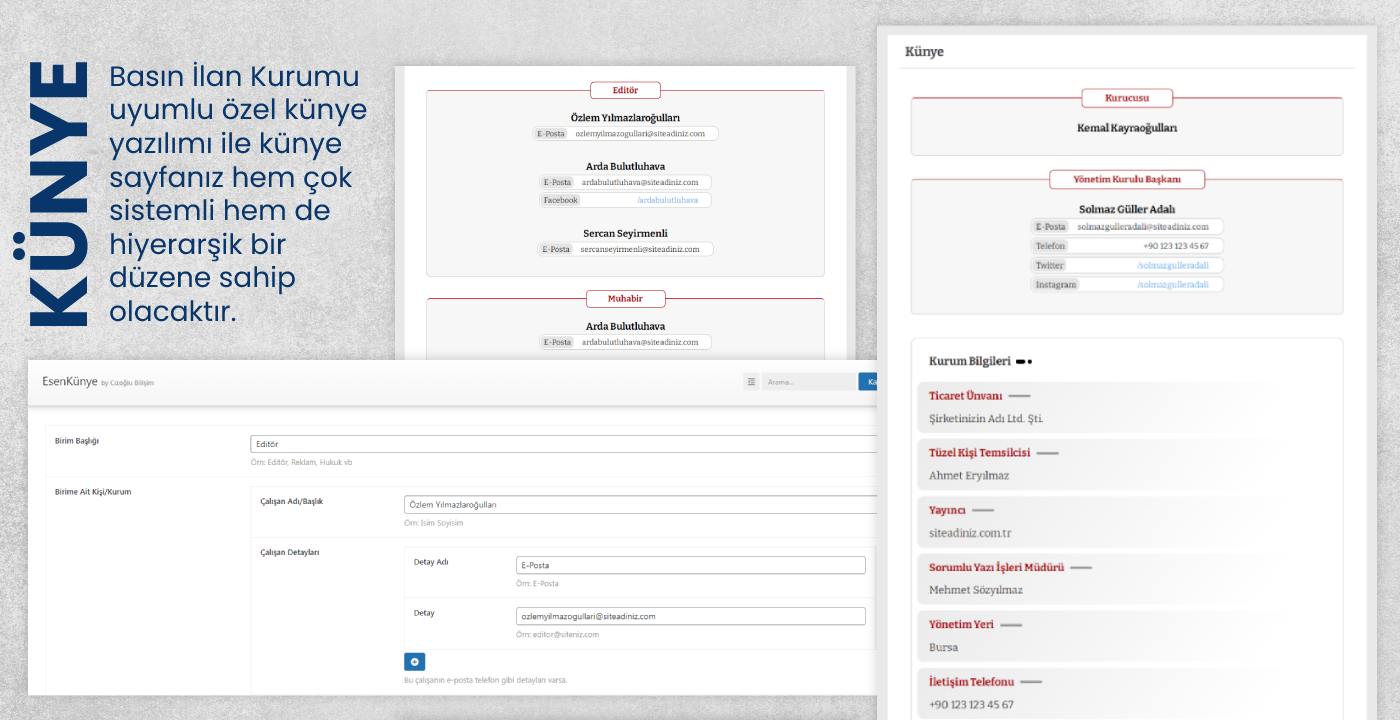
Task: Open the EsenKünye logo title
Action: [x=70, y=381]
